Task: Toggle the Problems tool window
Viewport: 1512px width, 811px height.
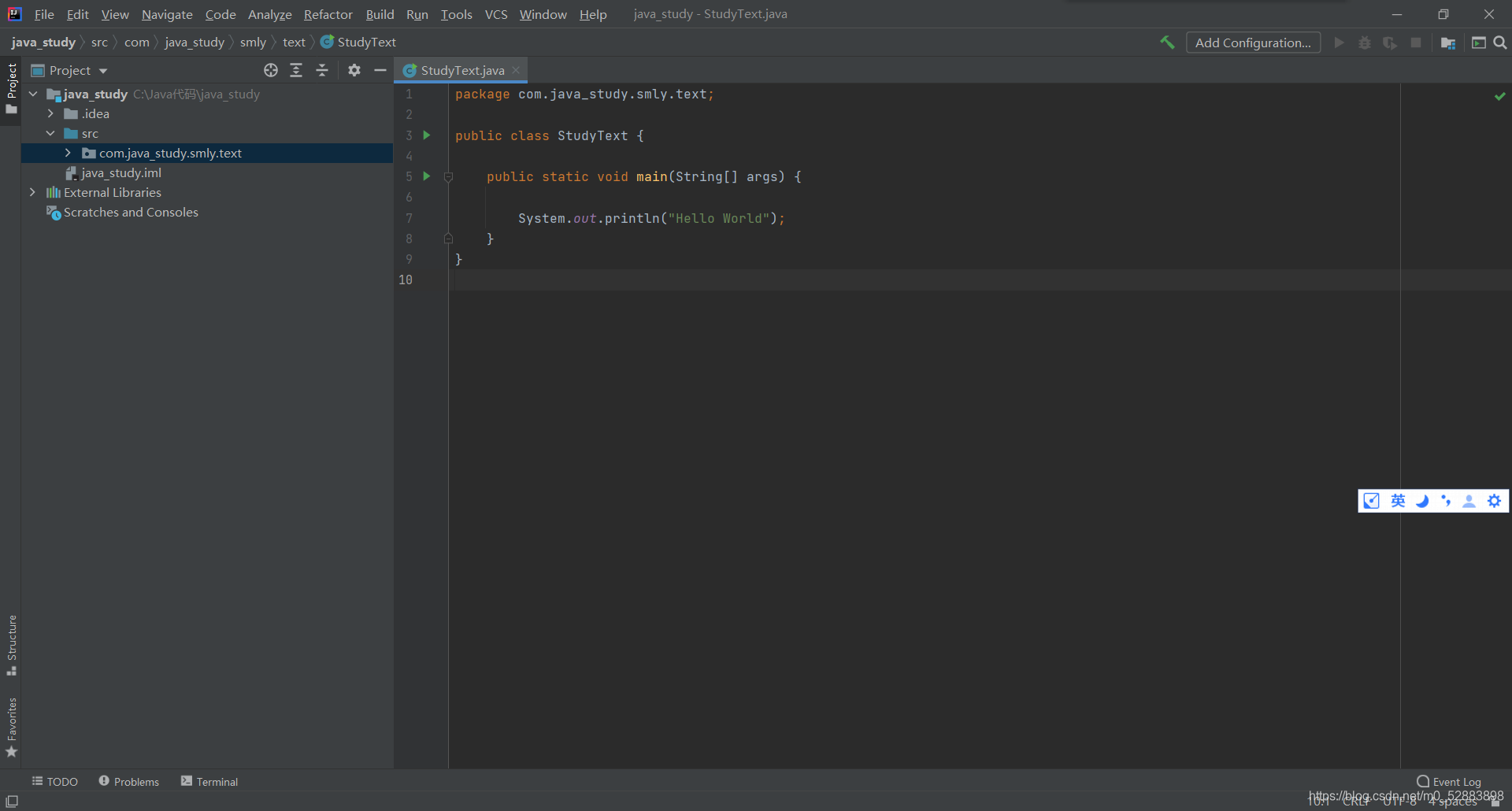Action: 128,781
